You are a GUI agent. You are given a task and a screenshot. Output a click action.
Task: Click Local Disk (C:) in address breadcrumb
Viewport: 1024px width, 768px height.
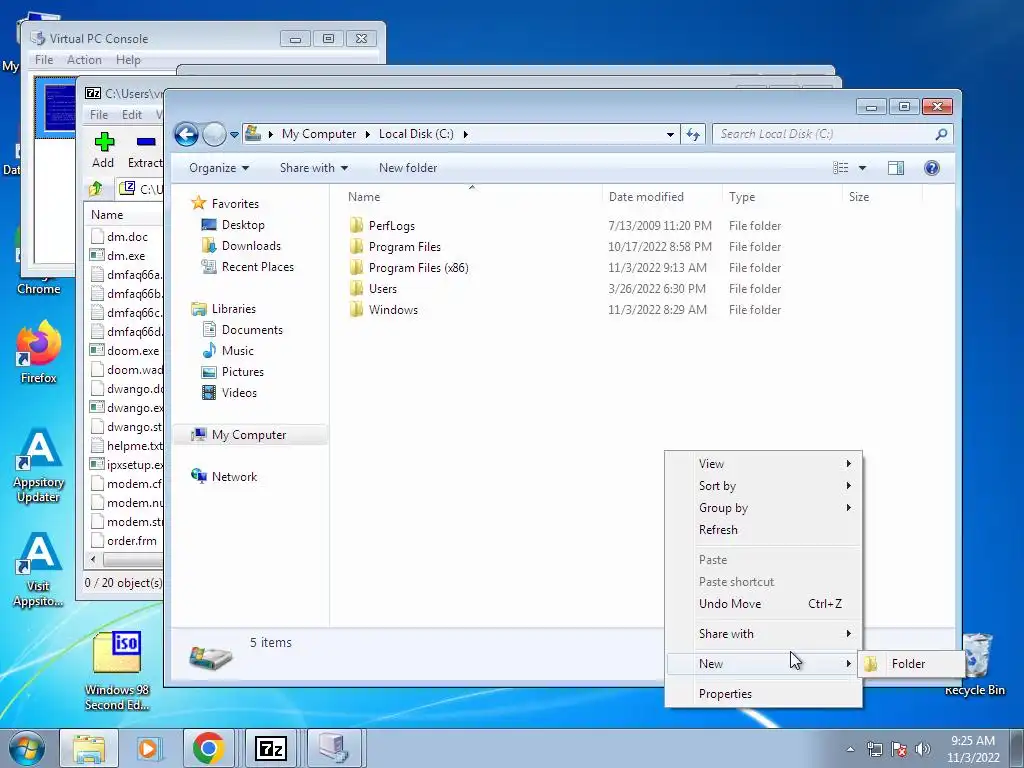coord(416,134)
